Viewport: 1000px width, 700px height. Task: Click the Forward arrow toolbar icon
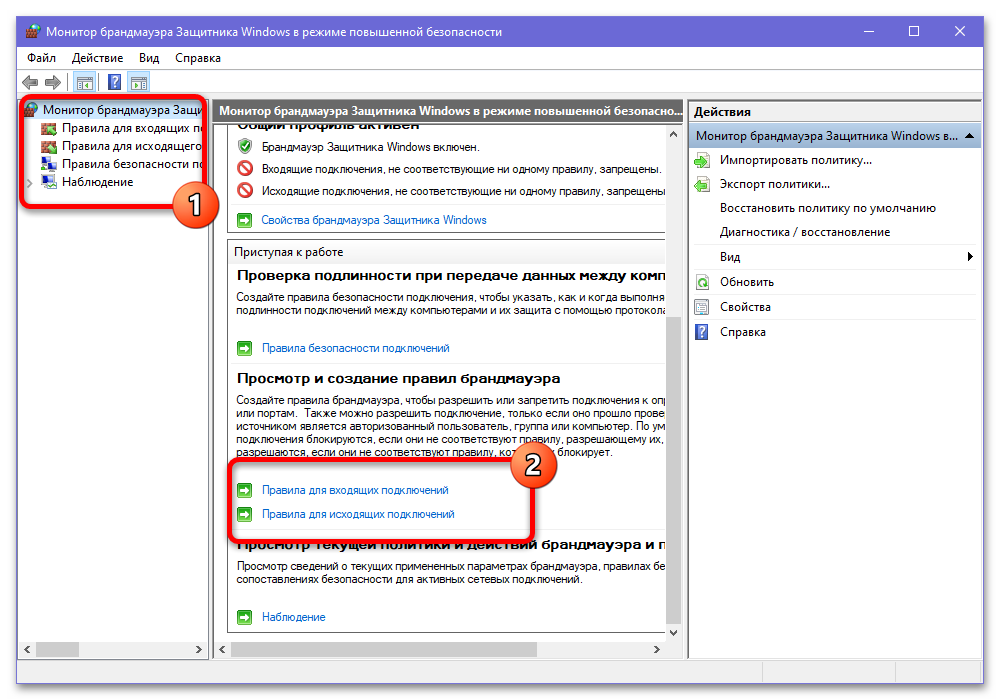coord(53,82)
